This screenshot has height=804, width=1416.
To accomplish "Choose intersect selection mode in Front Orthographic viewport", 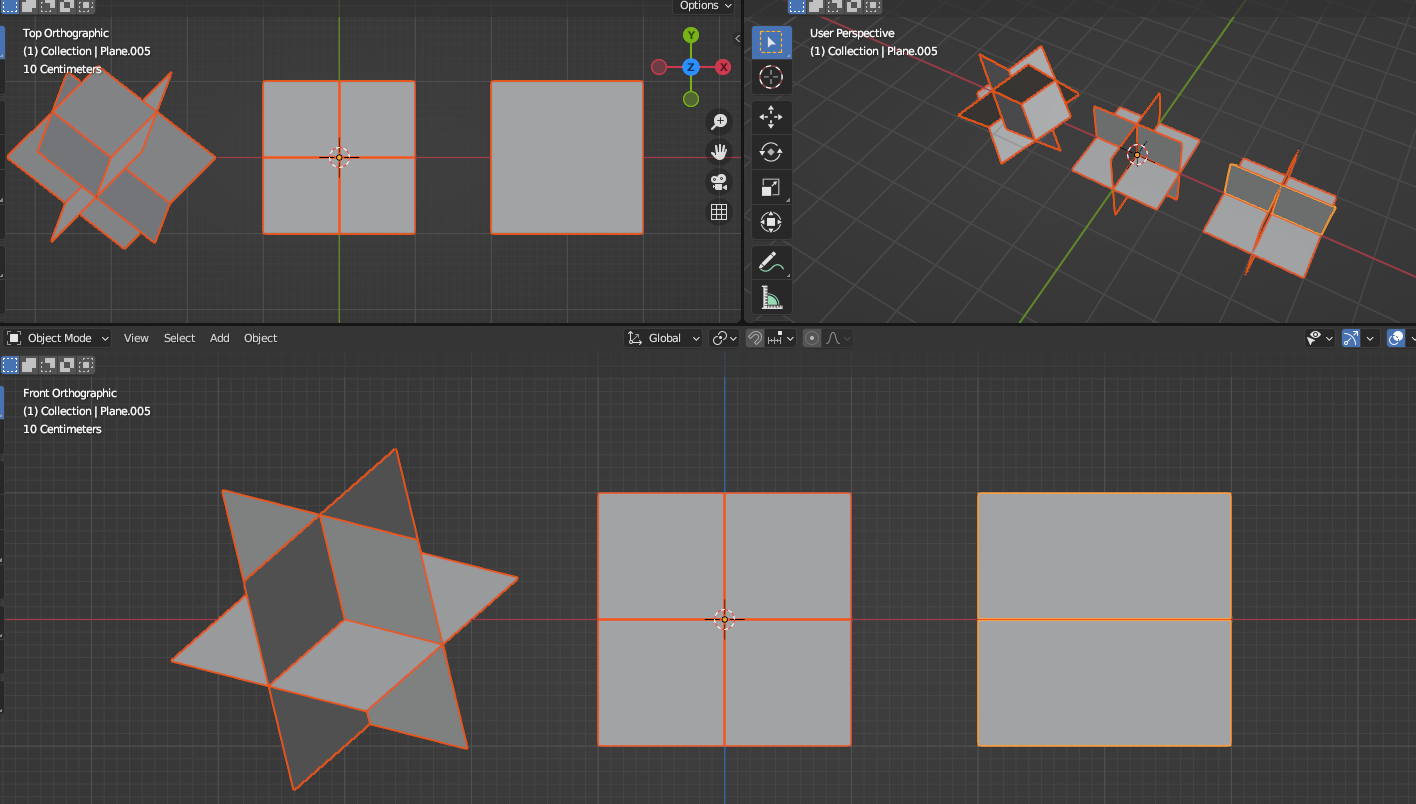I will pos(87,365).
